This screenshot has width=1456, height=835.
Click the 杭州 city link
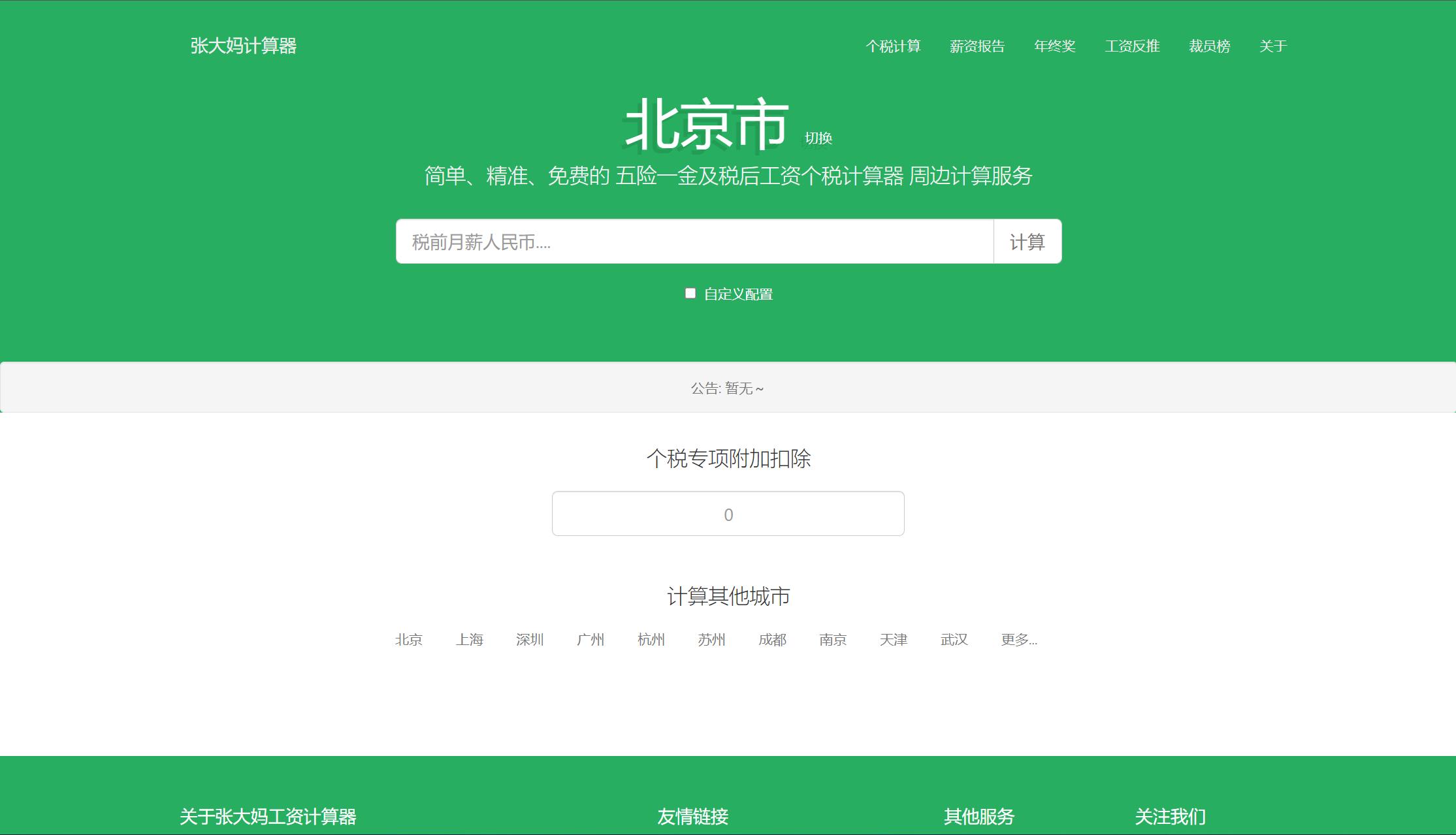click(x=651, y=640)
